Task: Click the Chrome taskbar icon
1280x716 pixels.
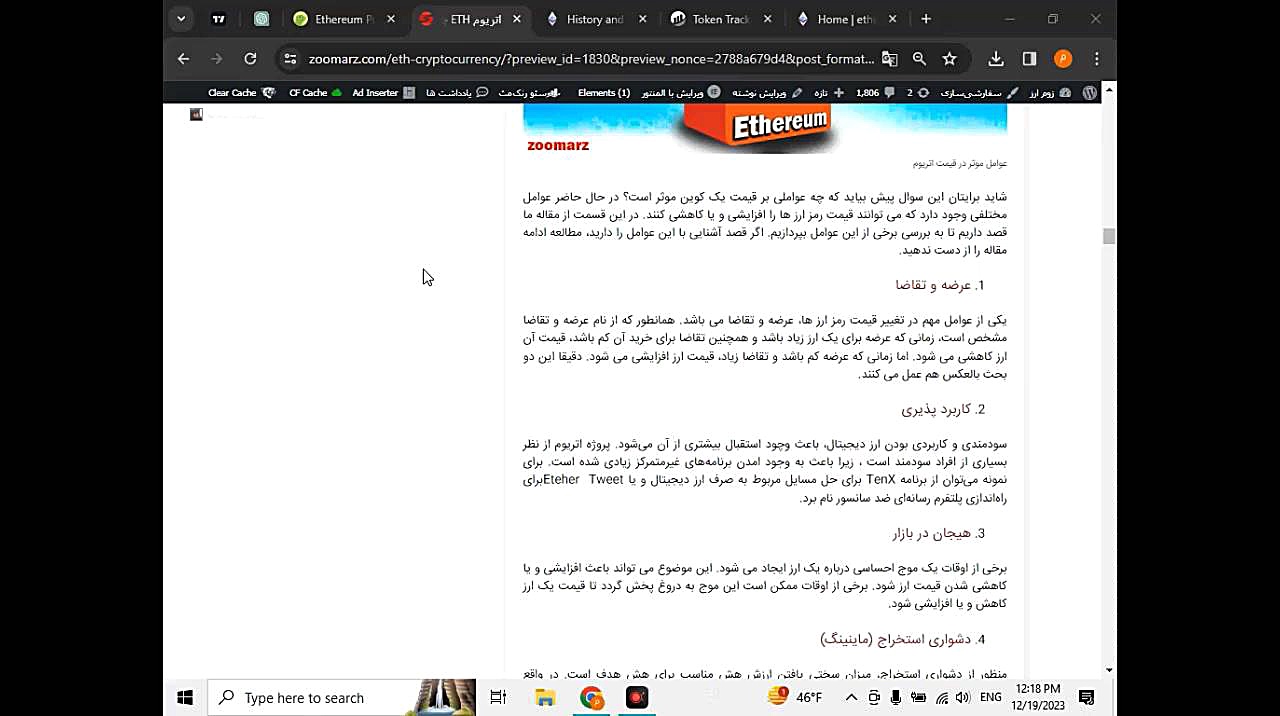Action: (x=591, y=698)
